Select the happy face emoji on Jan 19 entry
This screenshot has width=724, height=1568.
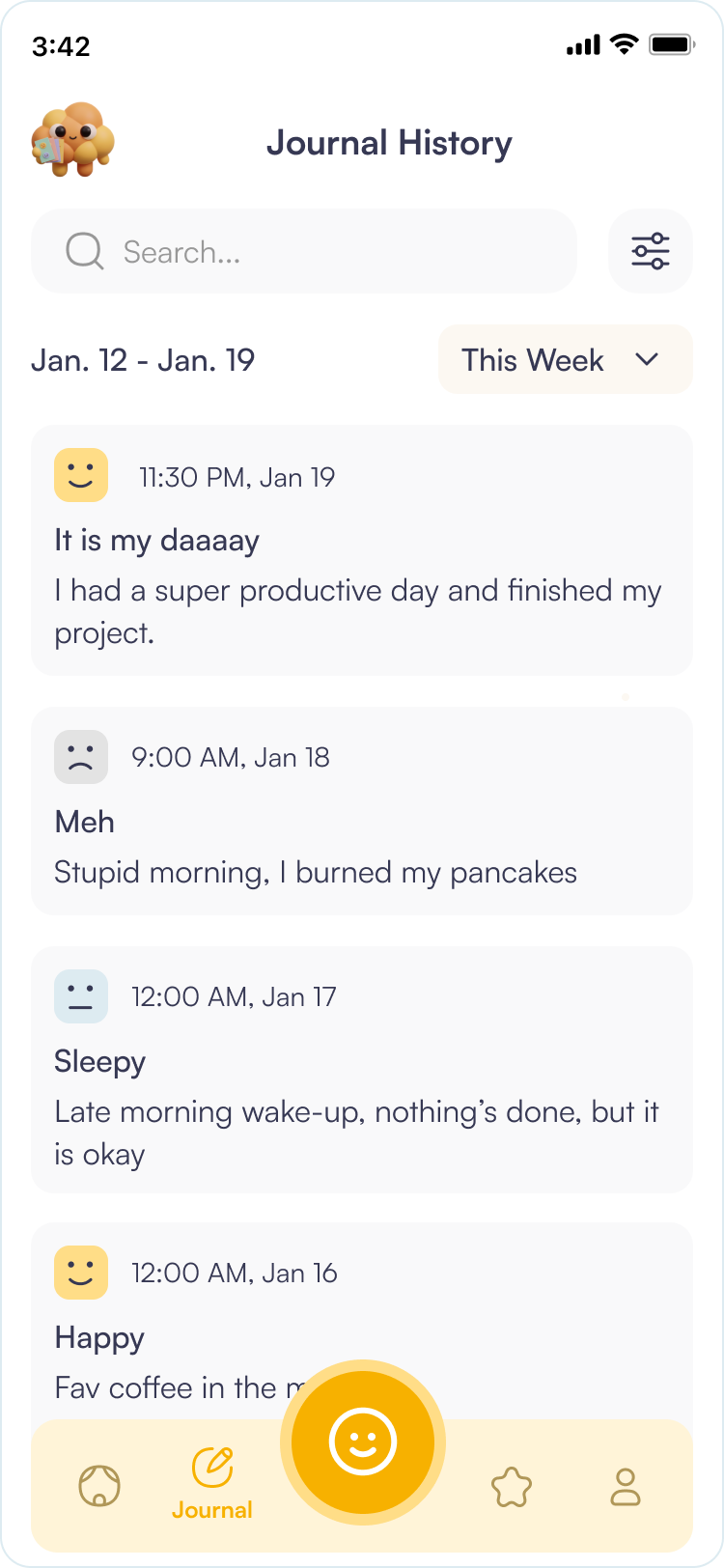tap(81, 475)
